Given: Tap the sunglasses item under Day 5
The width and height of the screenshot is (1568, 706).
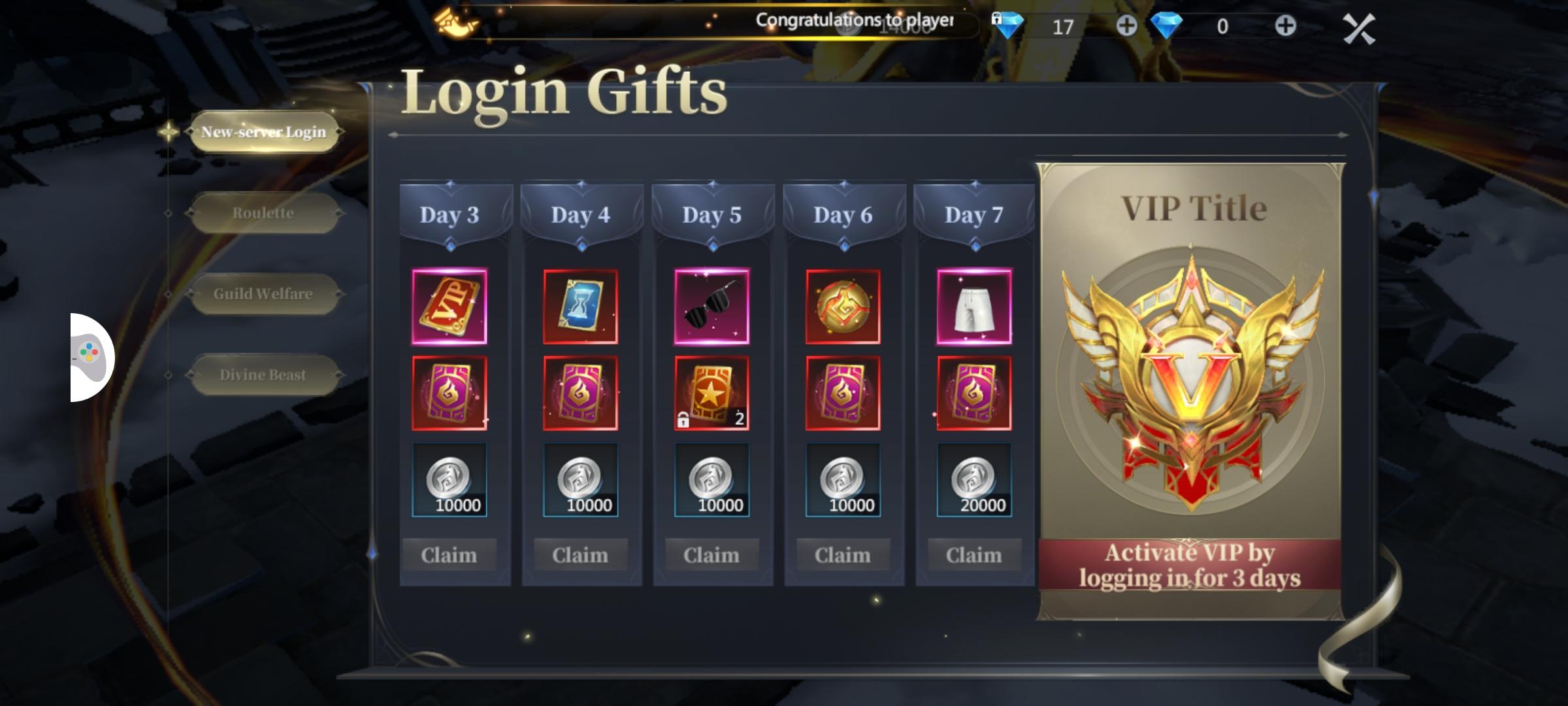Looking at the screenshot, I should [x=711, y=307].
